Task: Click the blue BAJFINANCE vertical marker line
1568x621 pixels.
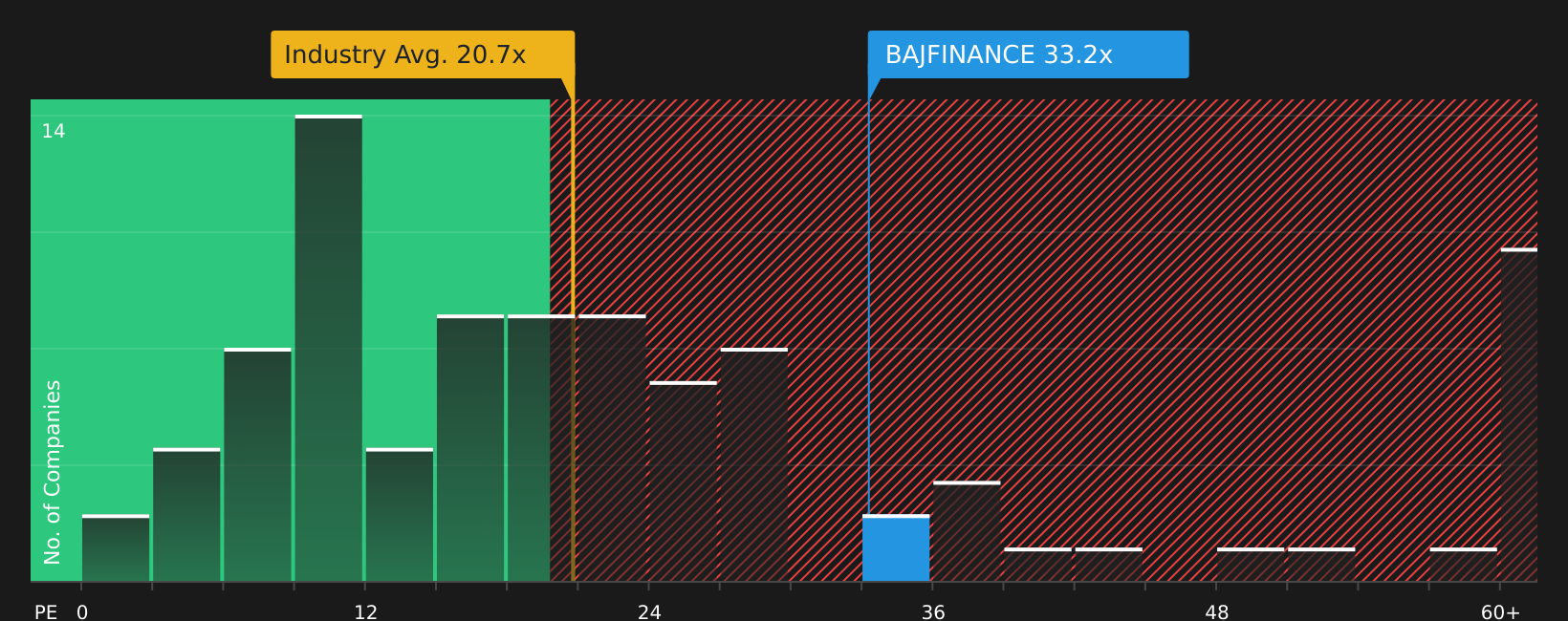Action: coord(868,308)
